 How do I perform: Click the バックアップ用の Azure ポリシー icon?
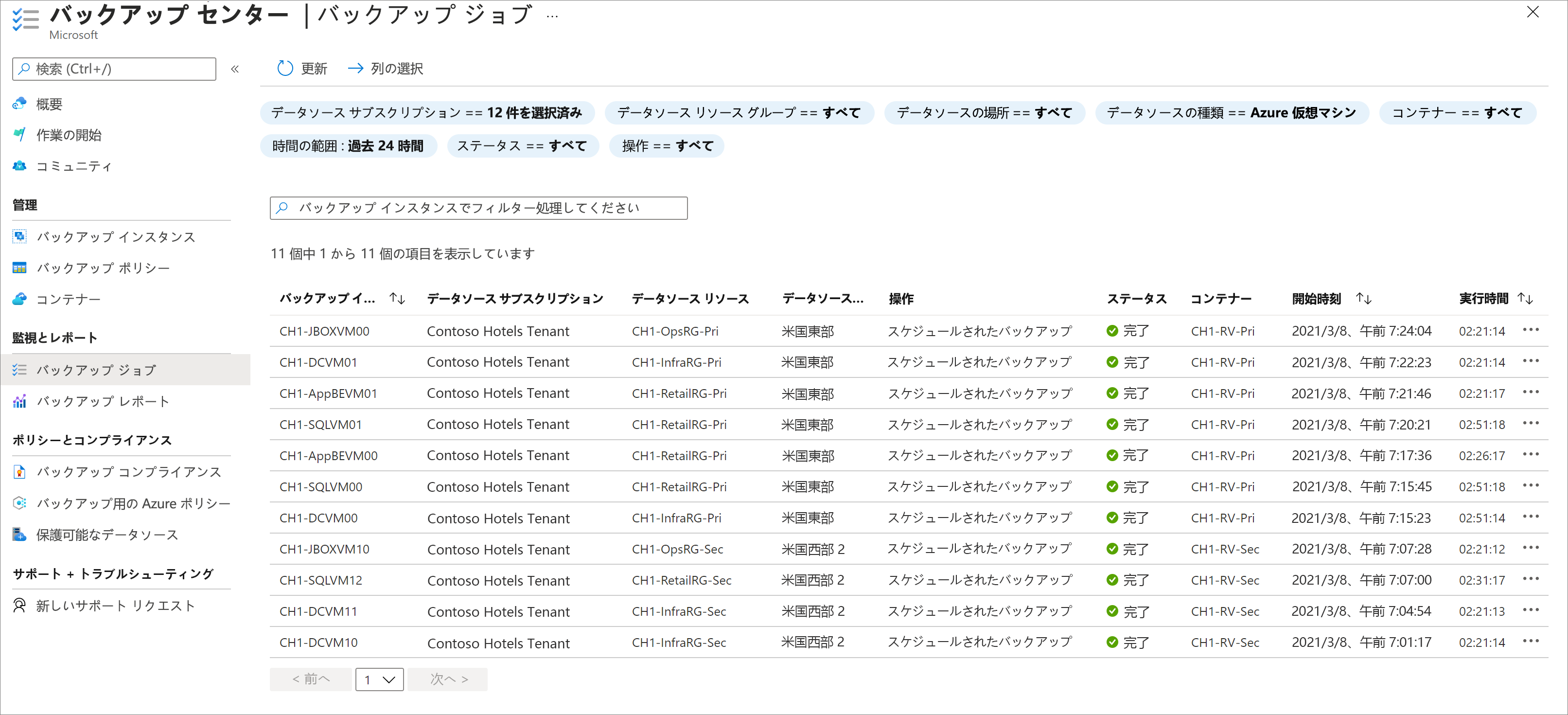(19, 503)
